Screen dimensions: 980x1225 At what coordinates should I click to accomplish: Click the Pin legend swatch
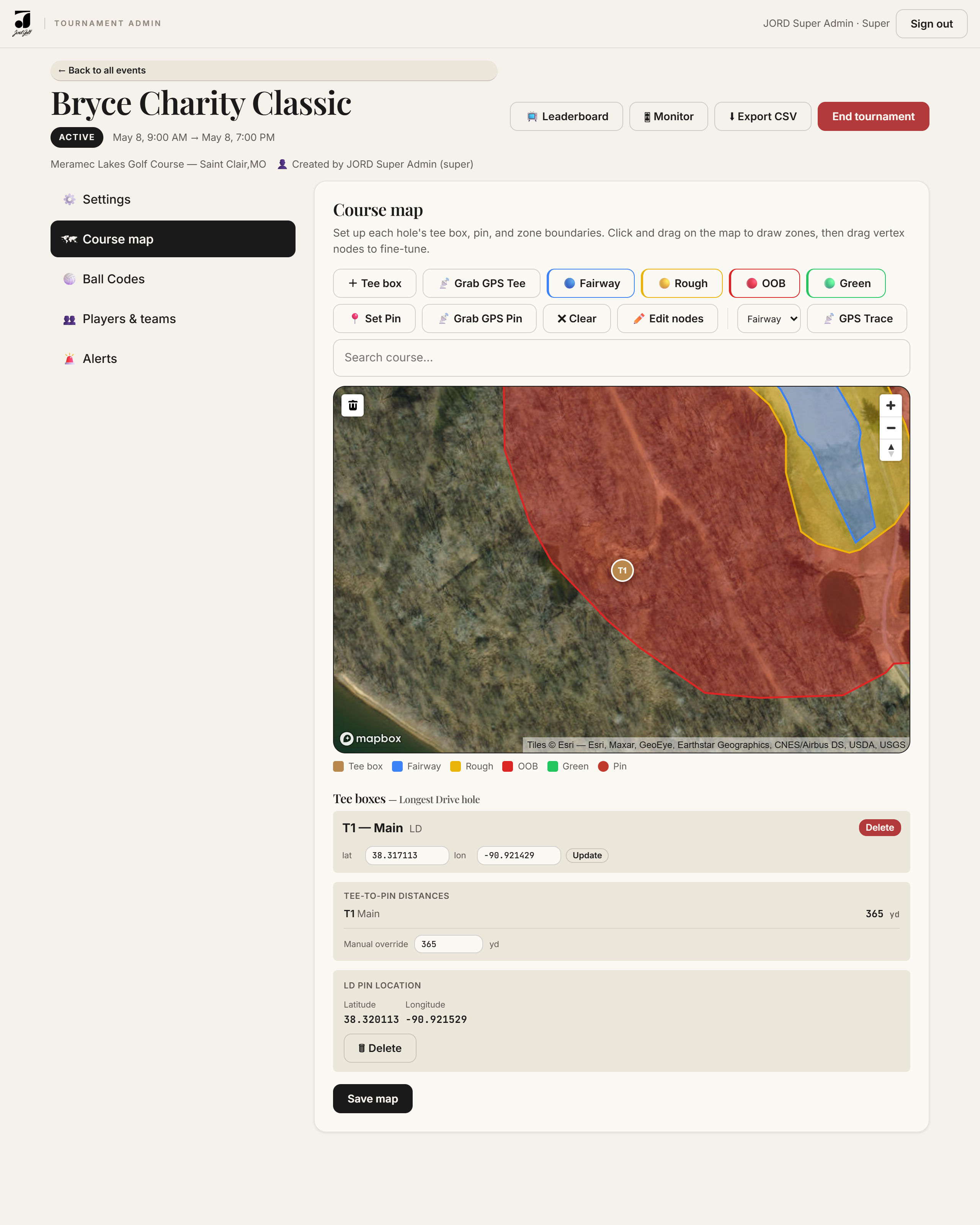point(603,766)
